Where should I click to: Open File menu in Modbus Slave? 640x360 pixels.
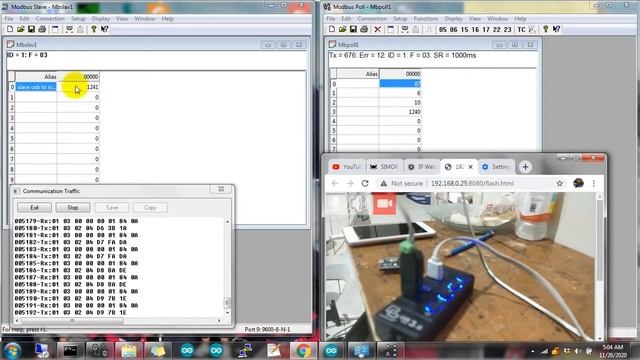point(9,19)
